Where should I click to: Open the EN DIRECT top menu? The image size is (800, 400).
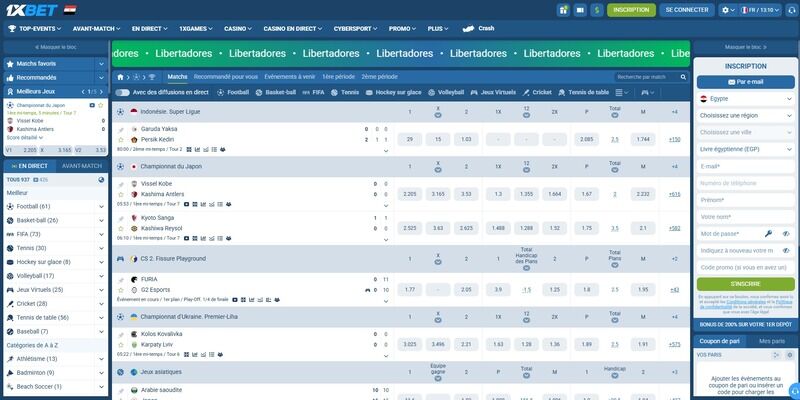click(149, 29)
